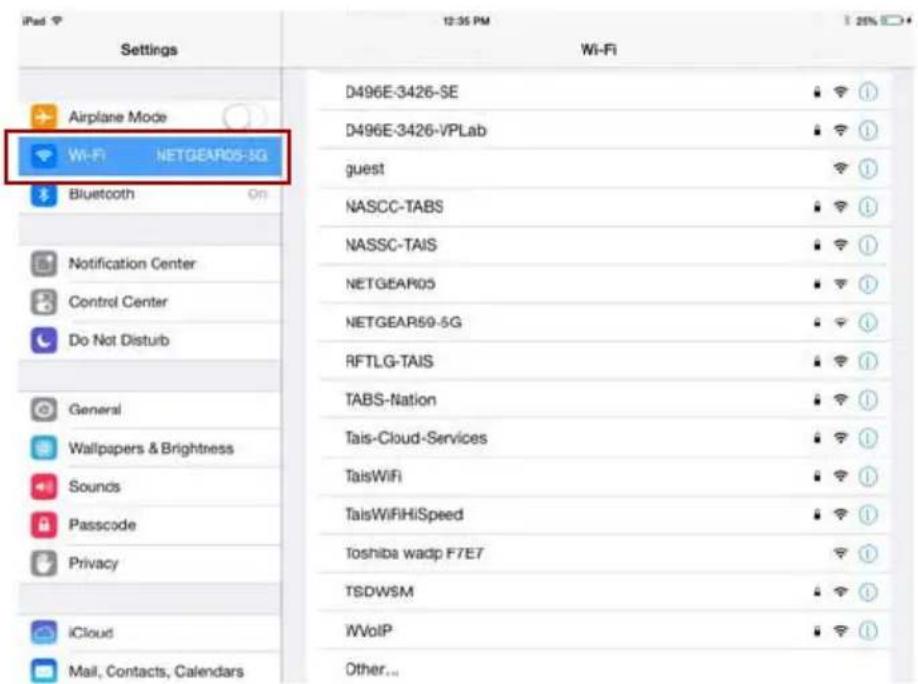Open info for TABS-Nation network

[x=868, y=400]
